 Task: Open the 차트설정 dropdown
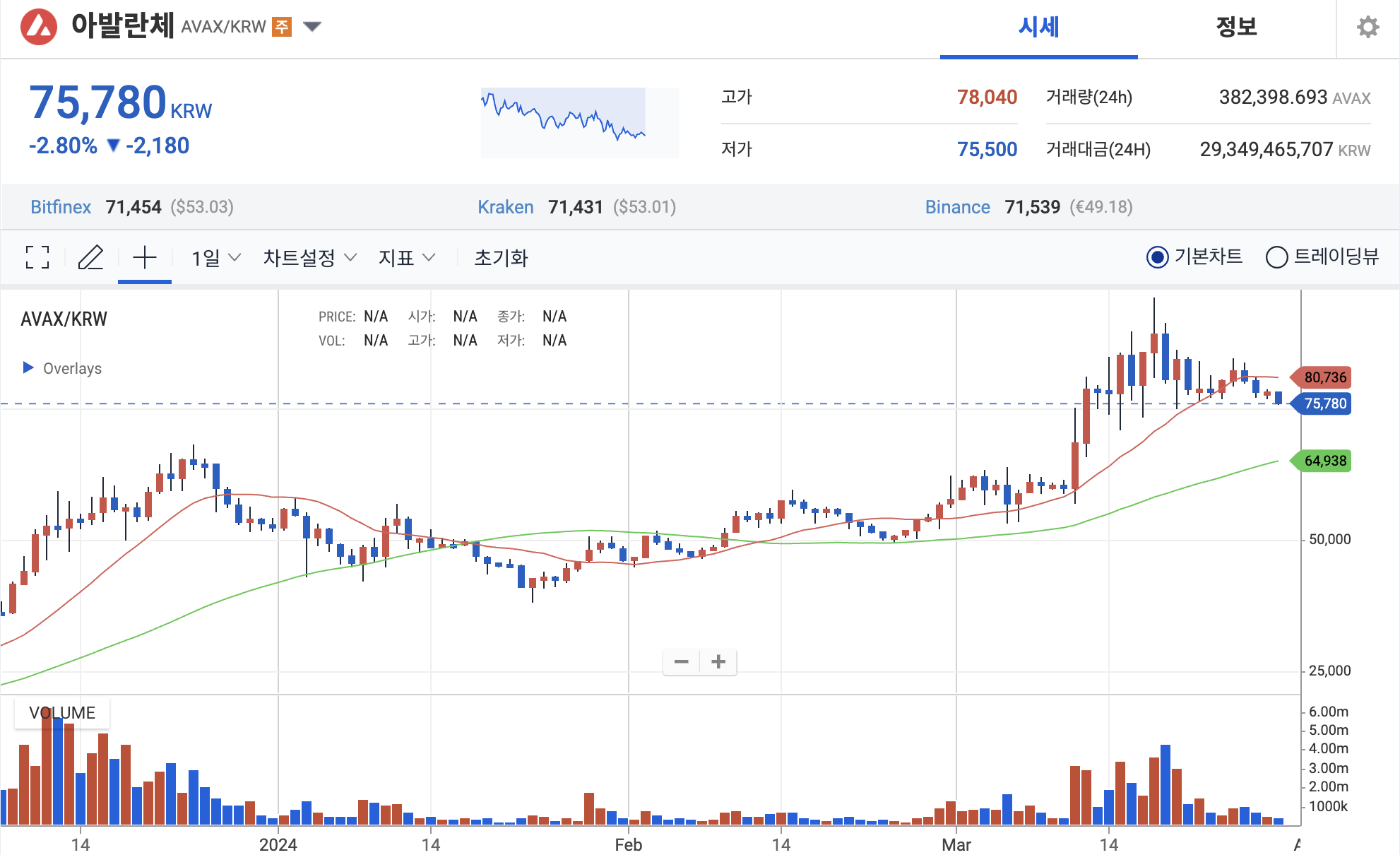click(309, 258)
